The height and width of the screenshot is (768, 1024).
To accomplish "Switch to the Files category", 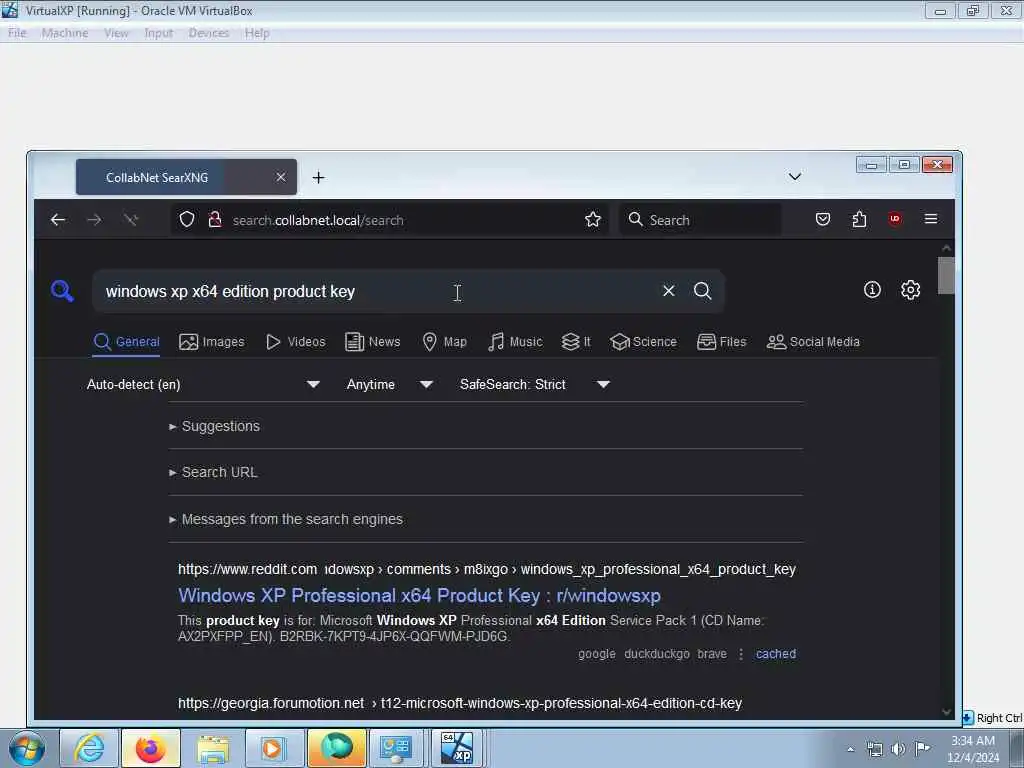I will [721, 342].
